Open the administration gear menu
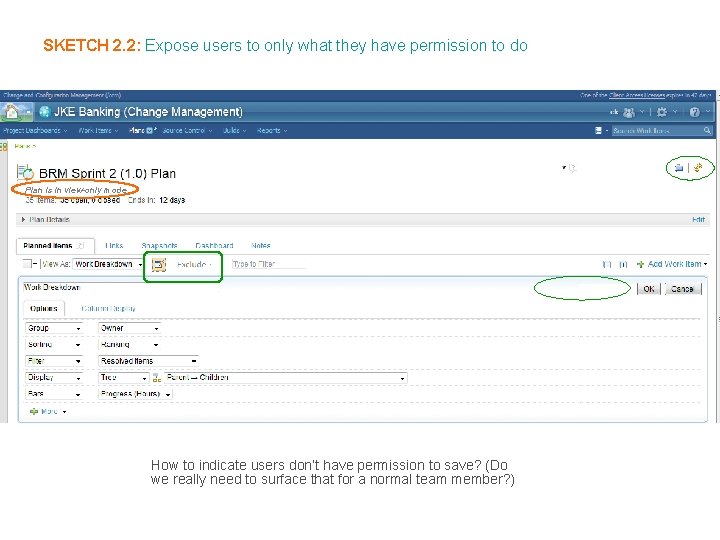The height and width of the screenshot is (540, 720). coord(662,112)
